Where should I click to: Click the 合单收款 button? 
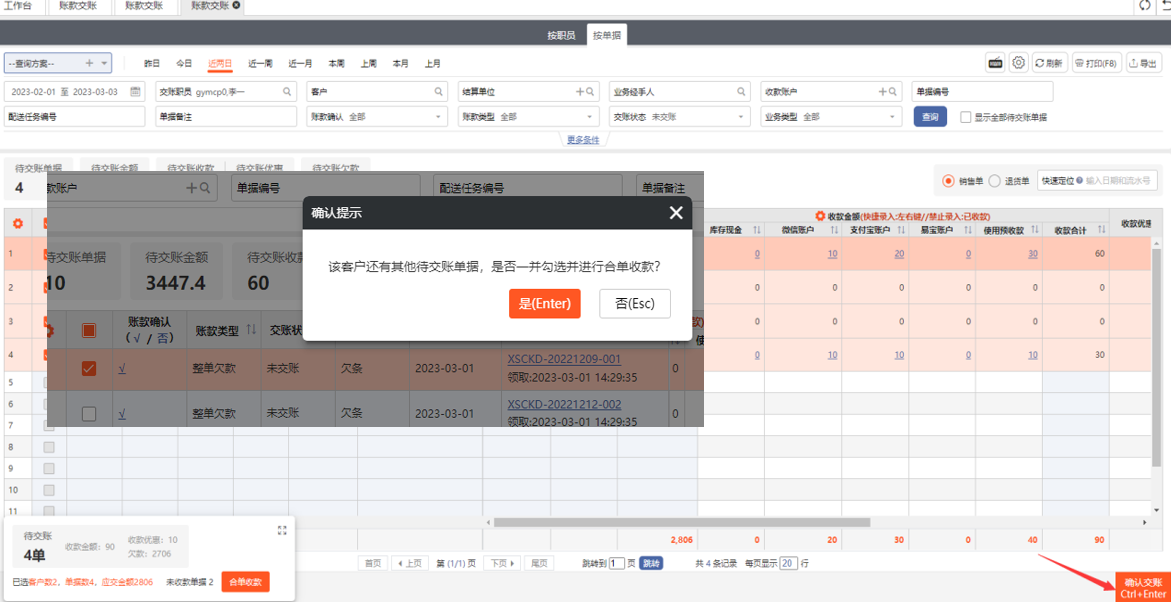click(245, 582)
